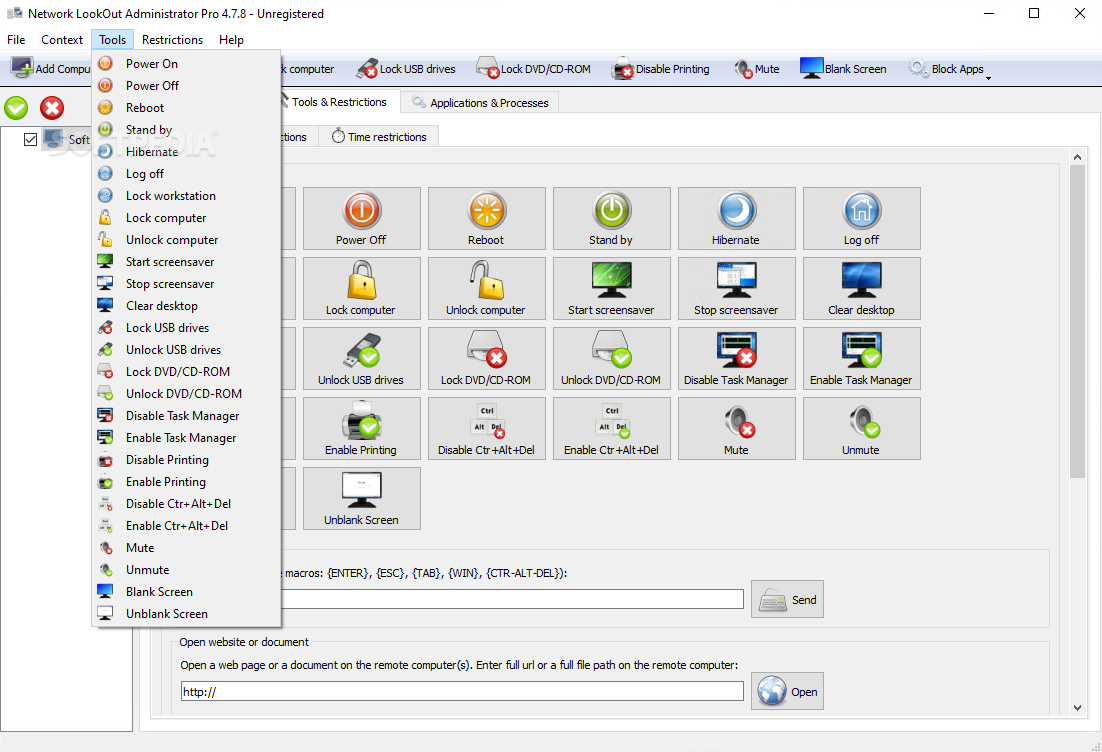Click the red uncheck all icon
This screenshot has width=1102, height=752.
[x=51, y=108]
